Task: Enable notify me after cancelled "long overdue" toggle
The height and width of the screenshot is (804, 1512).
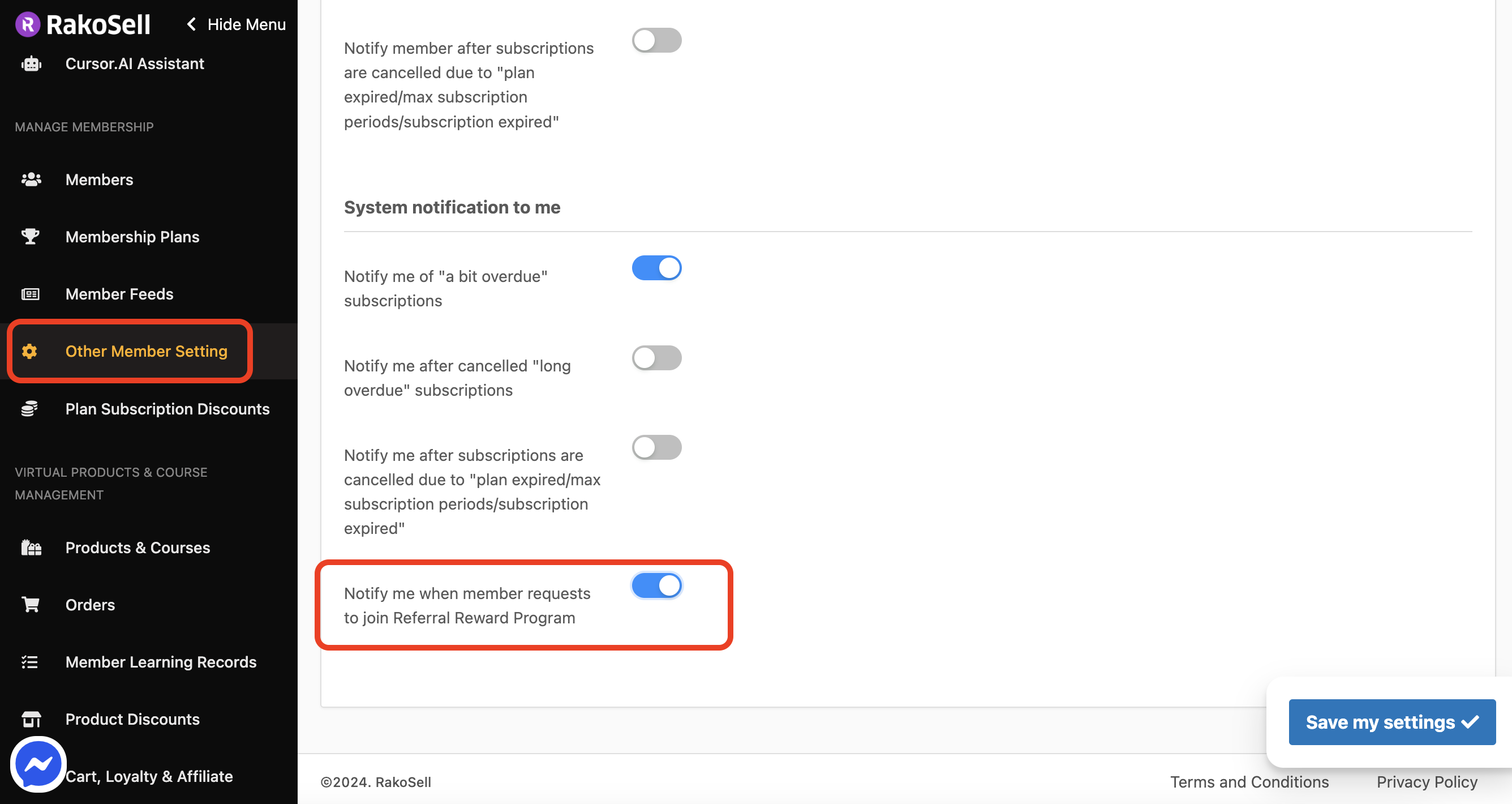Action: [656, 358]
